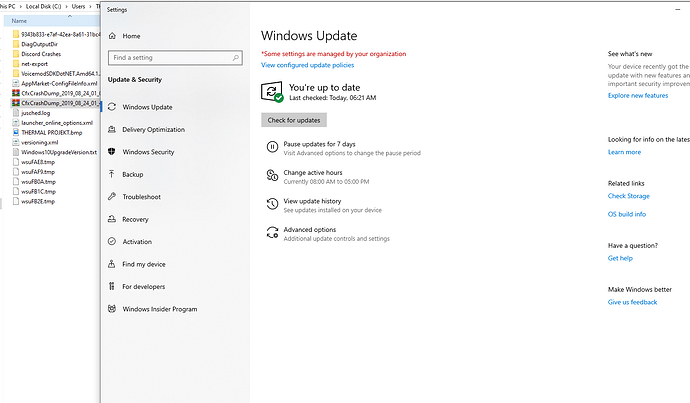
Task: Click the Home icon in Settings sidebar
Action: (111, 36)
